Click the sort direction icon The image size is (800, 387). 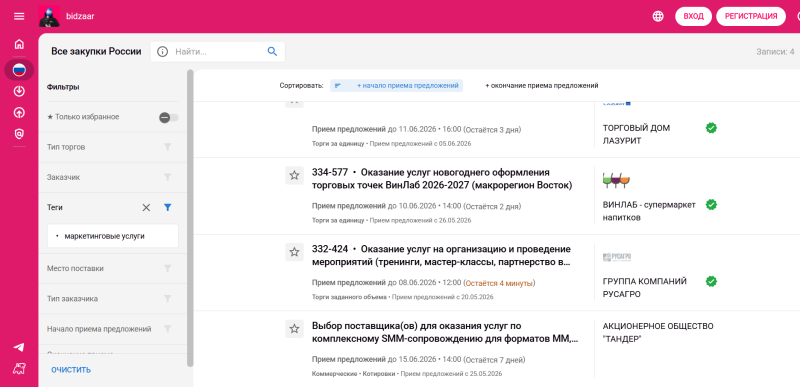coord(338,86)
